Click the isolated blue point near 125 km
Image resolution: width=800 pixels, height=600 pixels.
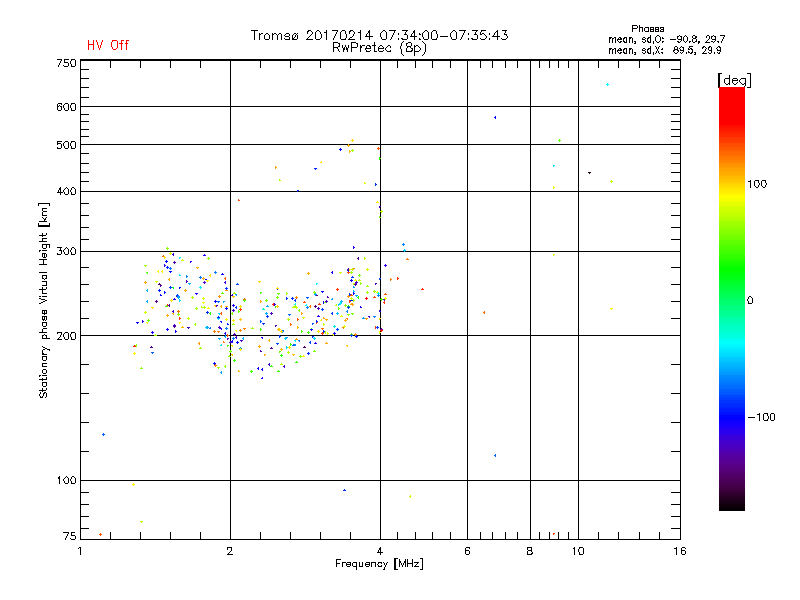pos(103,434)
